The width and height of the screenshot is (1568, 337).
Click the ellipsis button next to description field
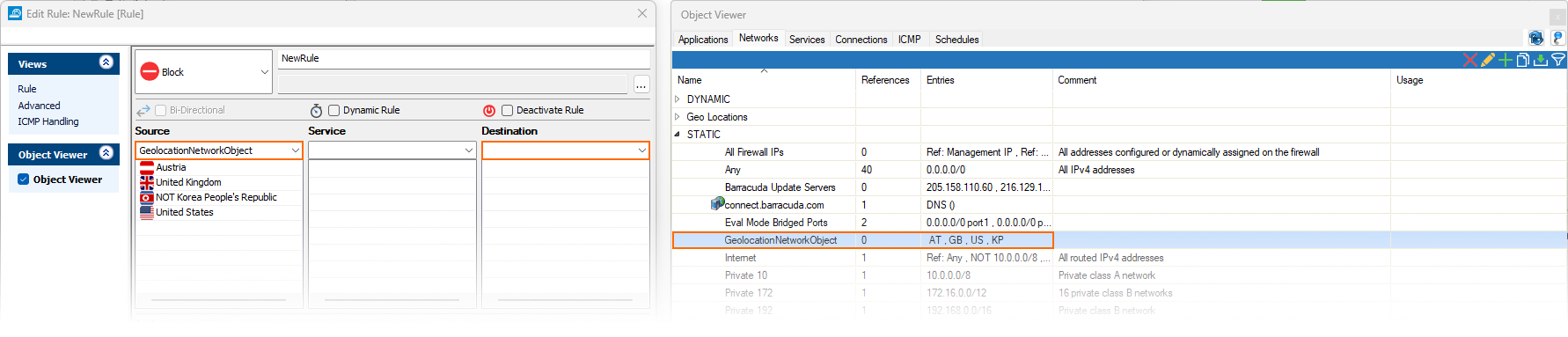click(641, 85)
